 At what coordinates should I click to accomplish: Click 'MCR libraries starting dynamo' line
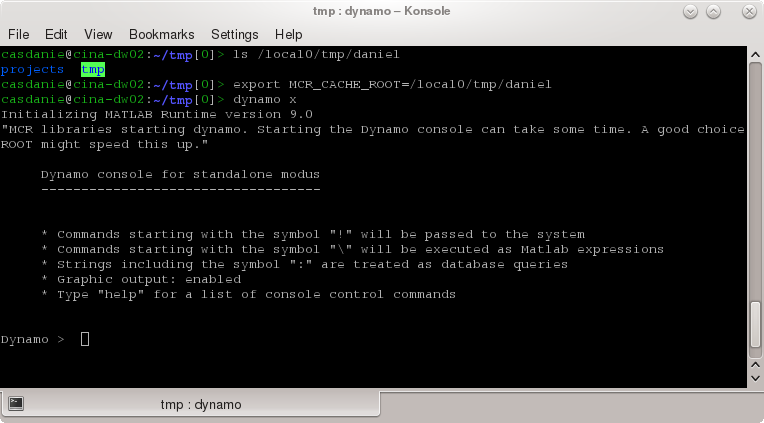coord(373,130)
